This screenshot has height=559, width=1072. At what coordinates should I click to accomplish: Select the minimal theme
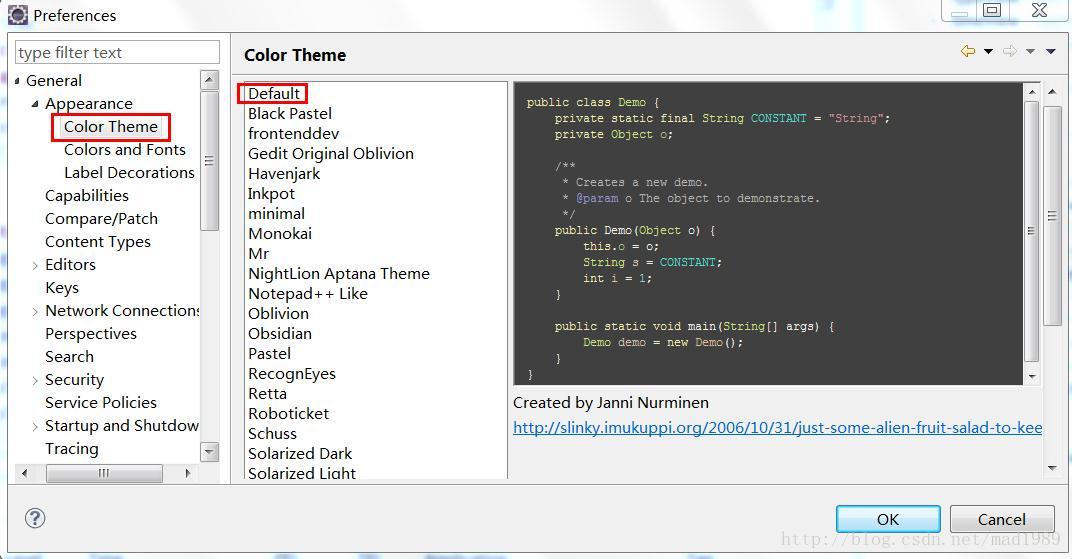tap(276, 213)
